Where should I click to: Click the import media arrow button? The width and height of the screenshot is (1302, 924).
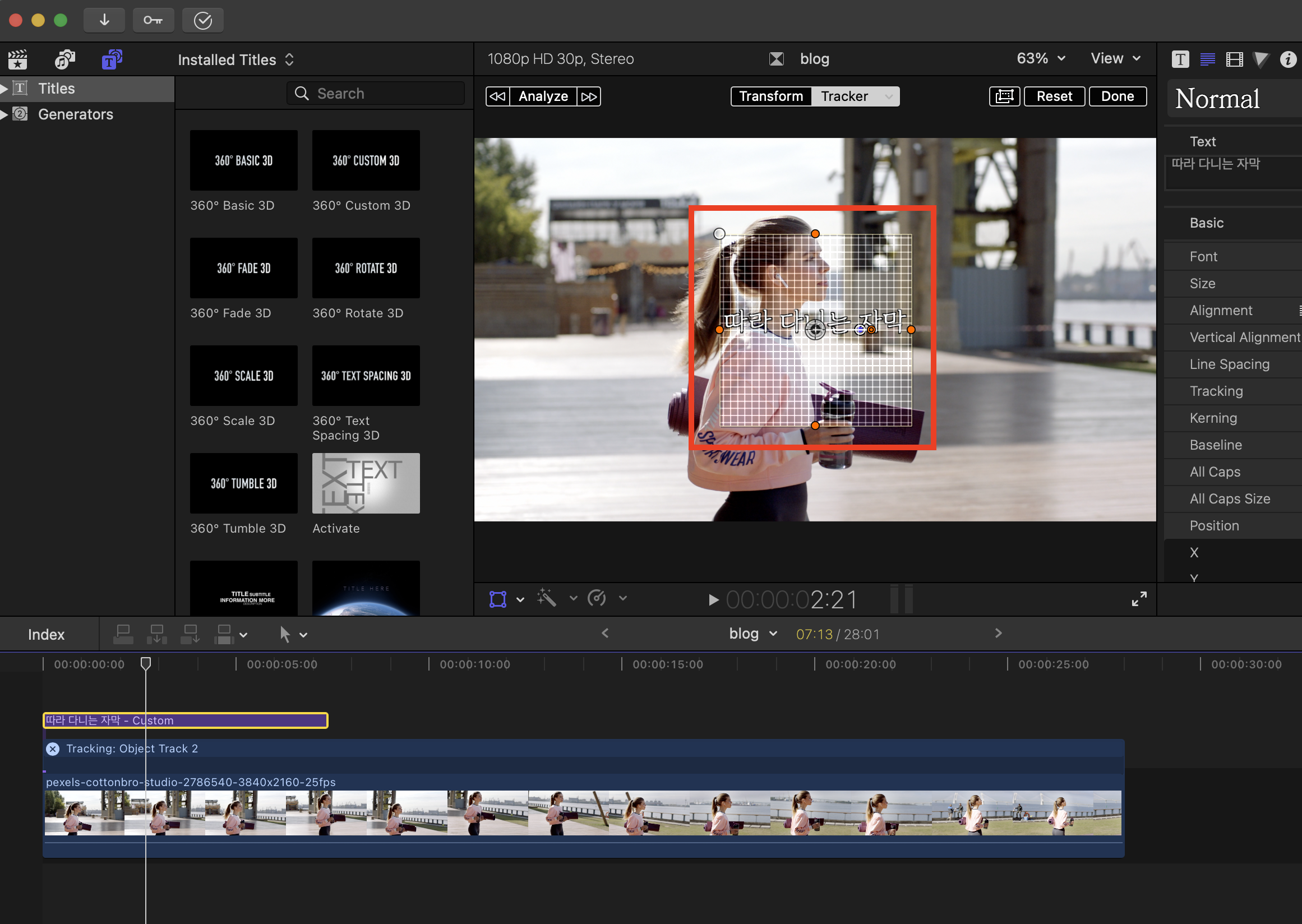click(104, 21)
